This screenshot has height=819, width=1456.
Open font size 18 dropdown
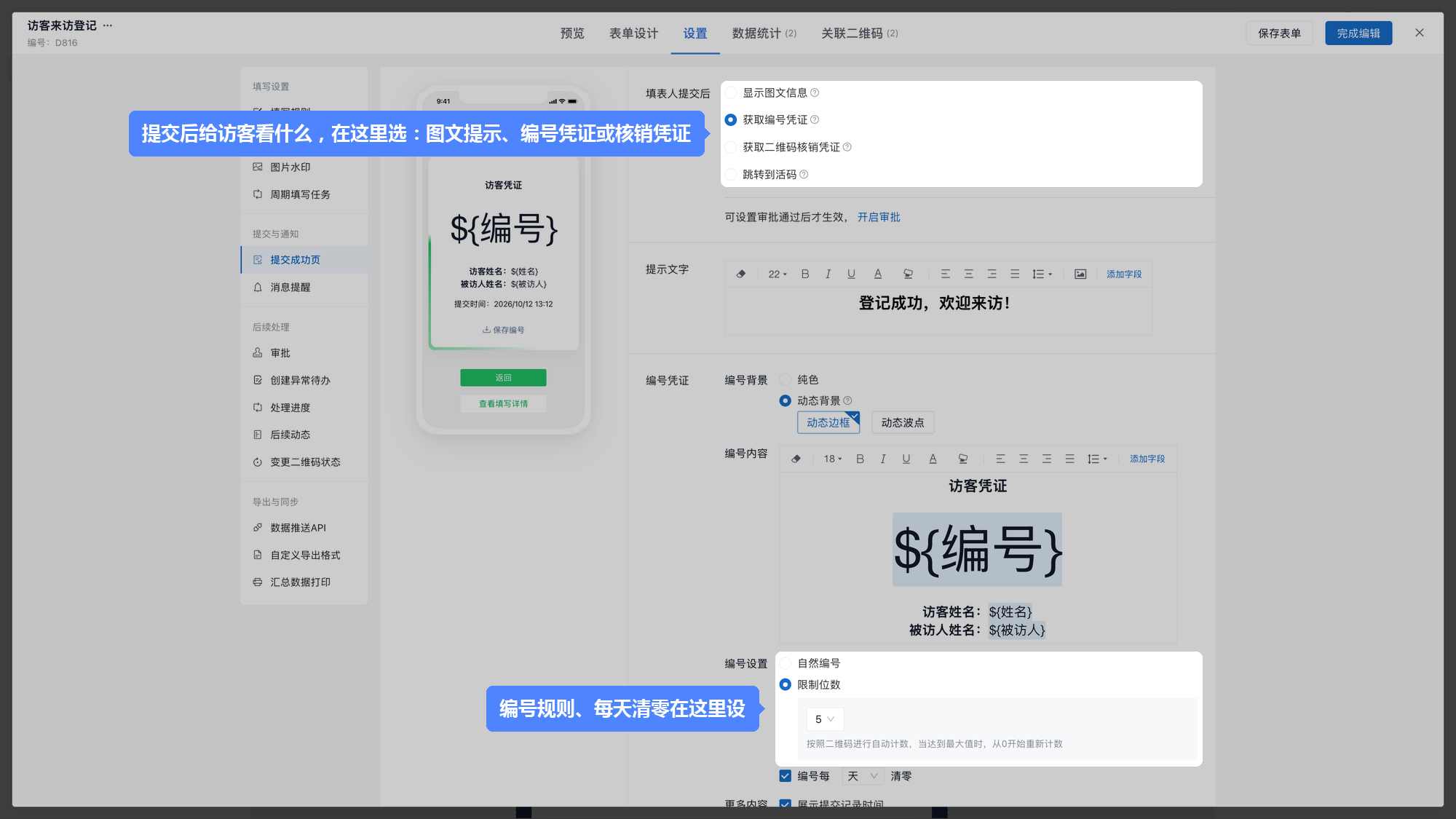833,459
